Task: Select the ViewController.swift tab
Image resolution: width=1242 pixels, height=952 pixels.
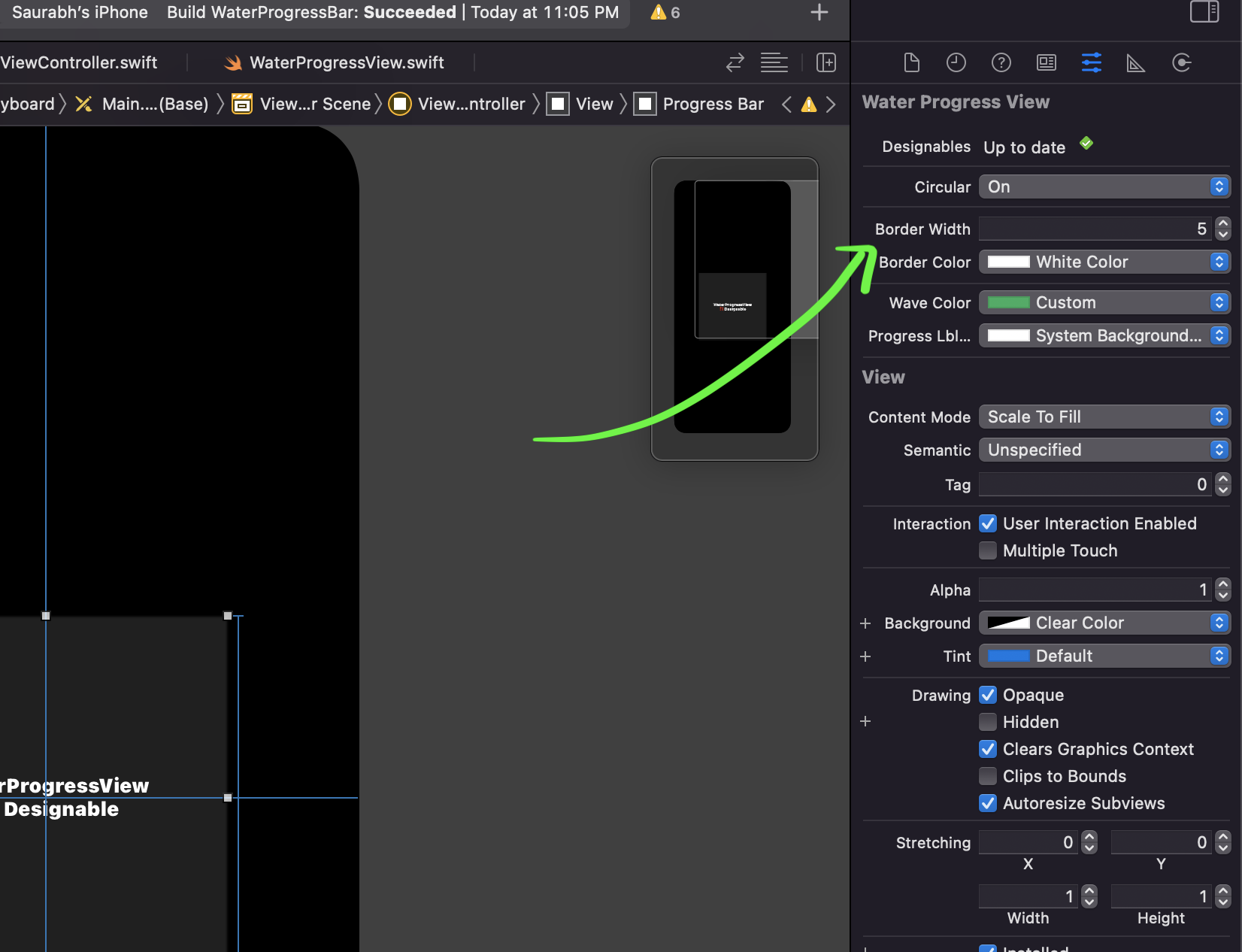Action: coord(79,62)
